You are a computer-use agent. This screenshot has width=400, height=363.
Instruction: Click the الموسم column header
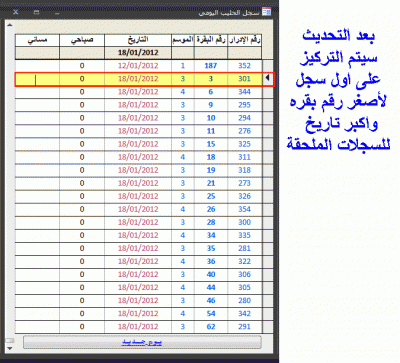click(x=183, y=40)
